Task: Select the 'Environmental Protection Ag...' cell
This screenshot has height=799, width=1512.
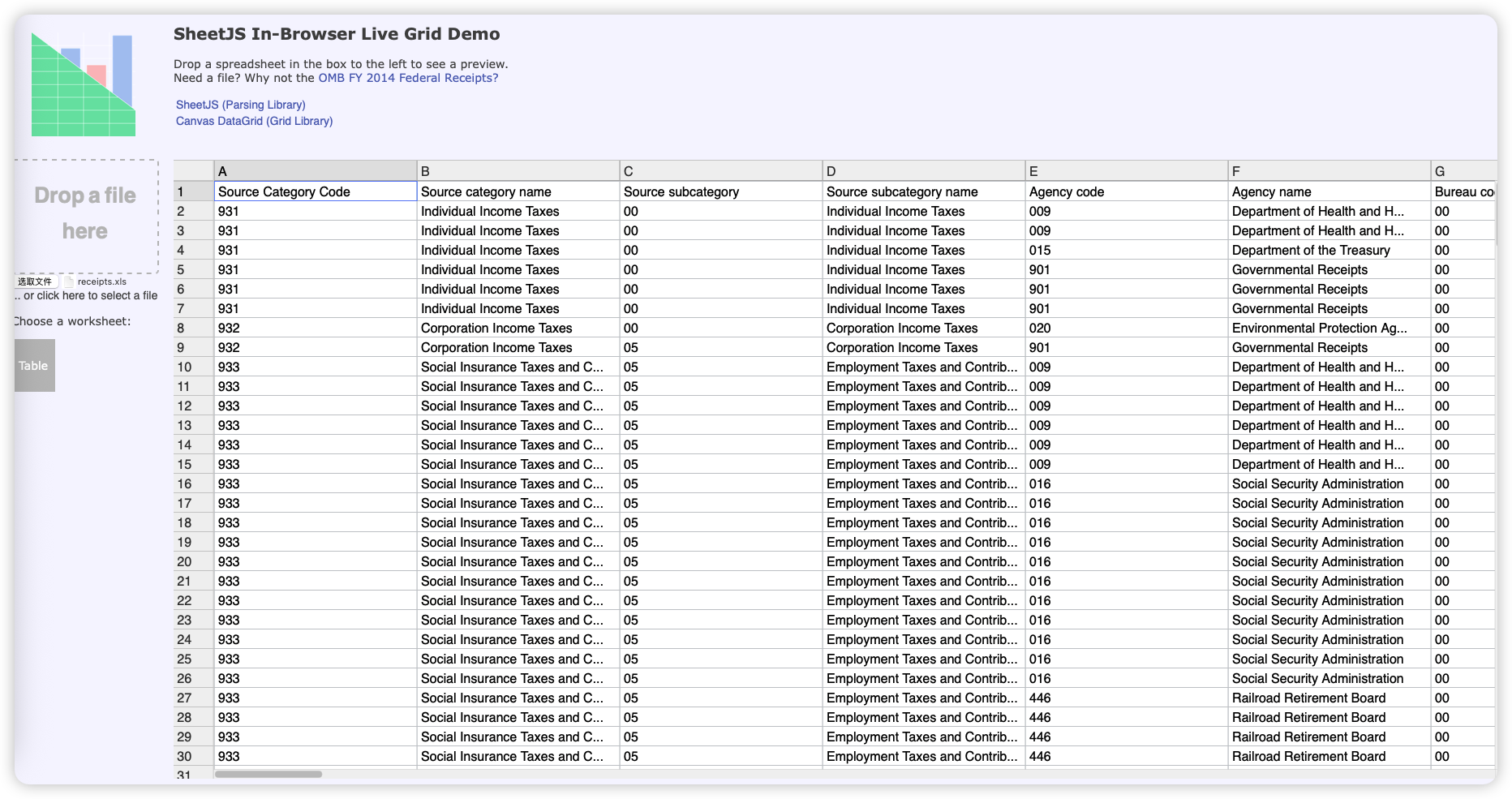Action: coord(1329,329)
